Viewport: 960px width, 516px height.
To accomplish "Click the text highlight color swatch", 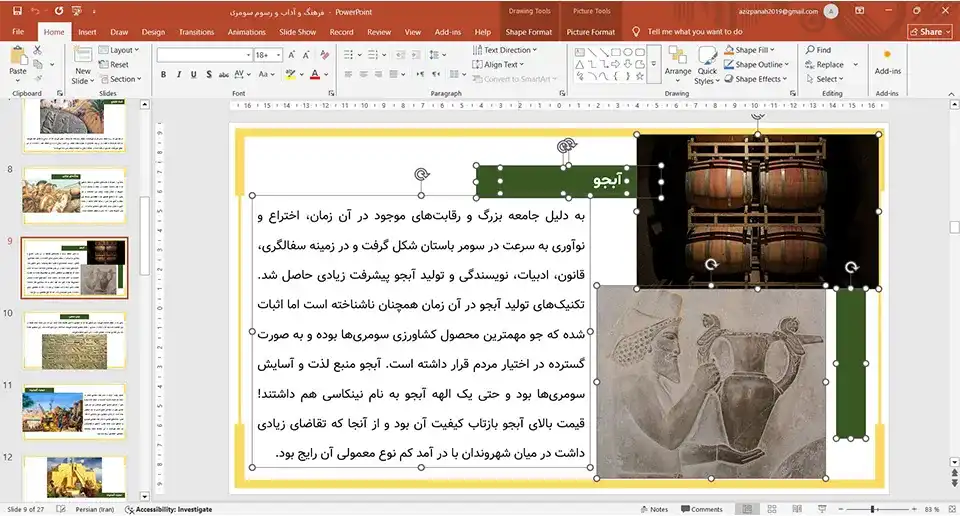I will pyautogui.click(x=290, y=74).
